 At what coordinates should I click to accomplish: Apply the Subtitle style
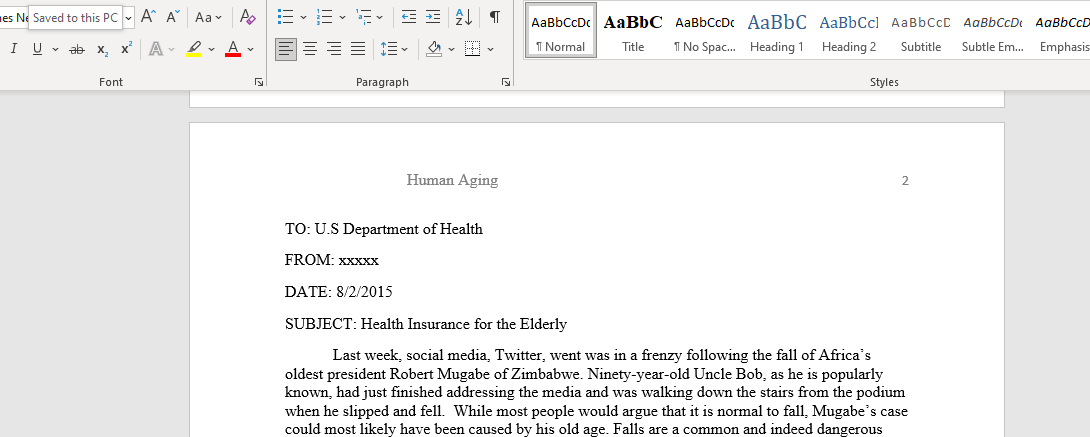click(920, 31)
